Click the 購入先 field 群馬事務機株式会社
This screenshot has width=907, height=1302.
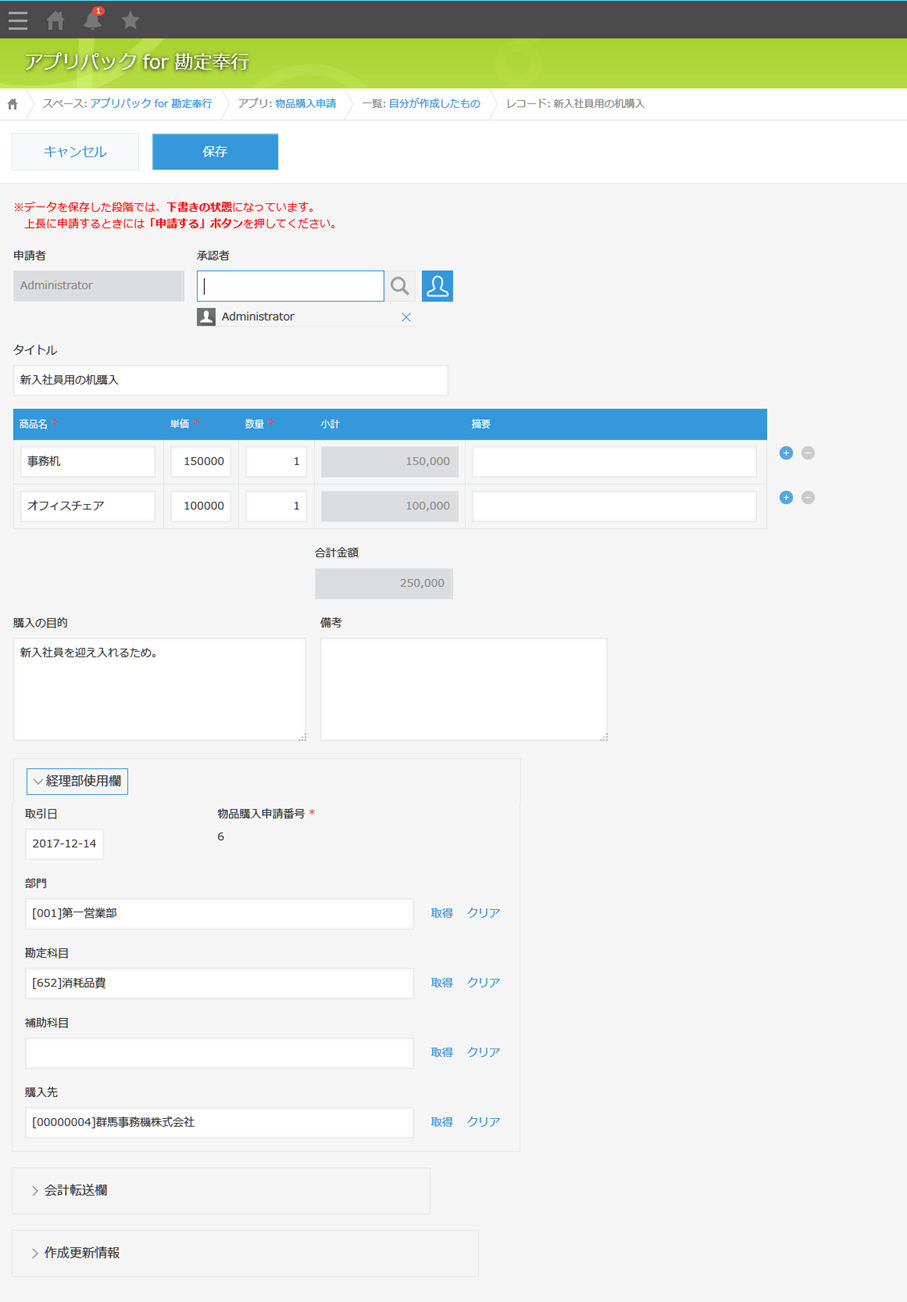point(219,1122)
